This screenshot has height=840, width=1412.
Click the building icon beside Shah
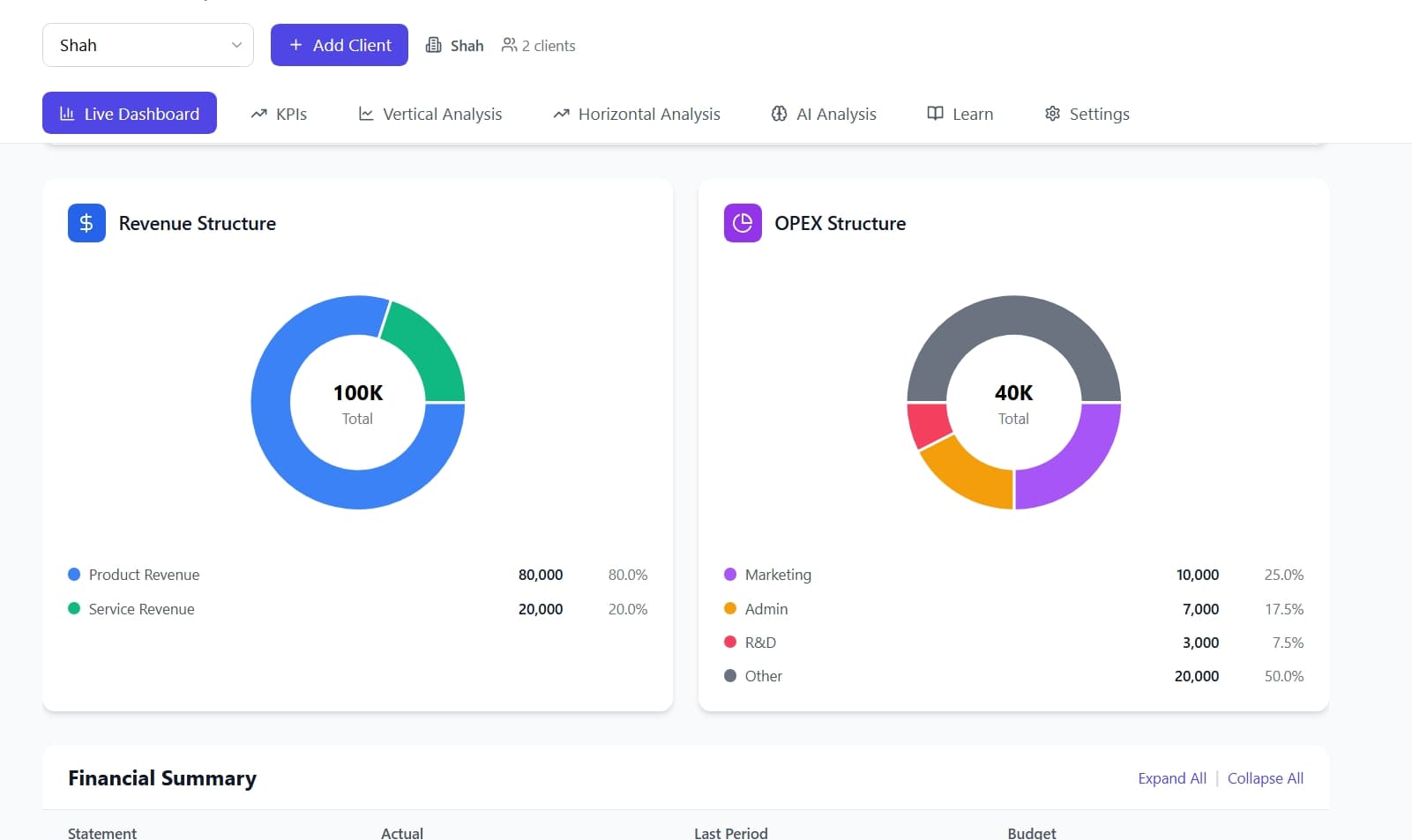pyautogui.click(x=433, y=45)
